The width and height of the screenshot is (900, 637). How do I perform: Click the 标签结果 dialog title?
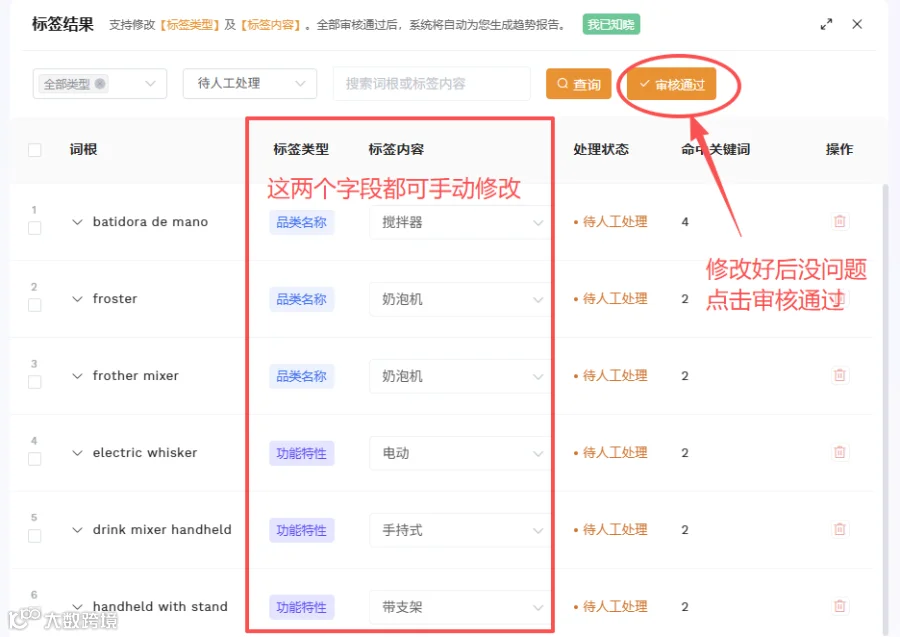pyautogui.click(x=63, y=24)
